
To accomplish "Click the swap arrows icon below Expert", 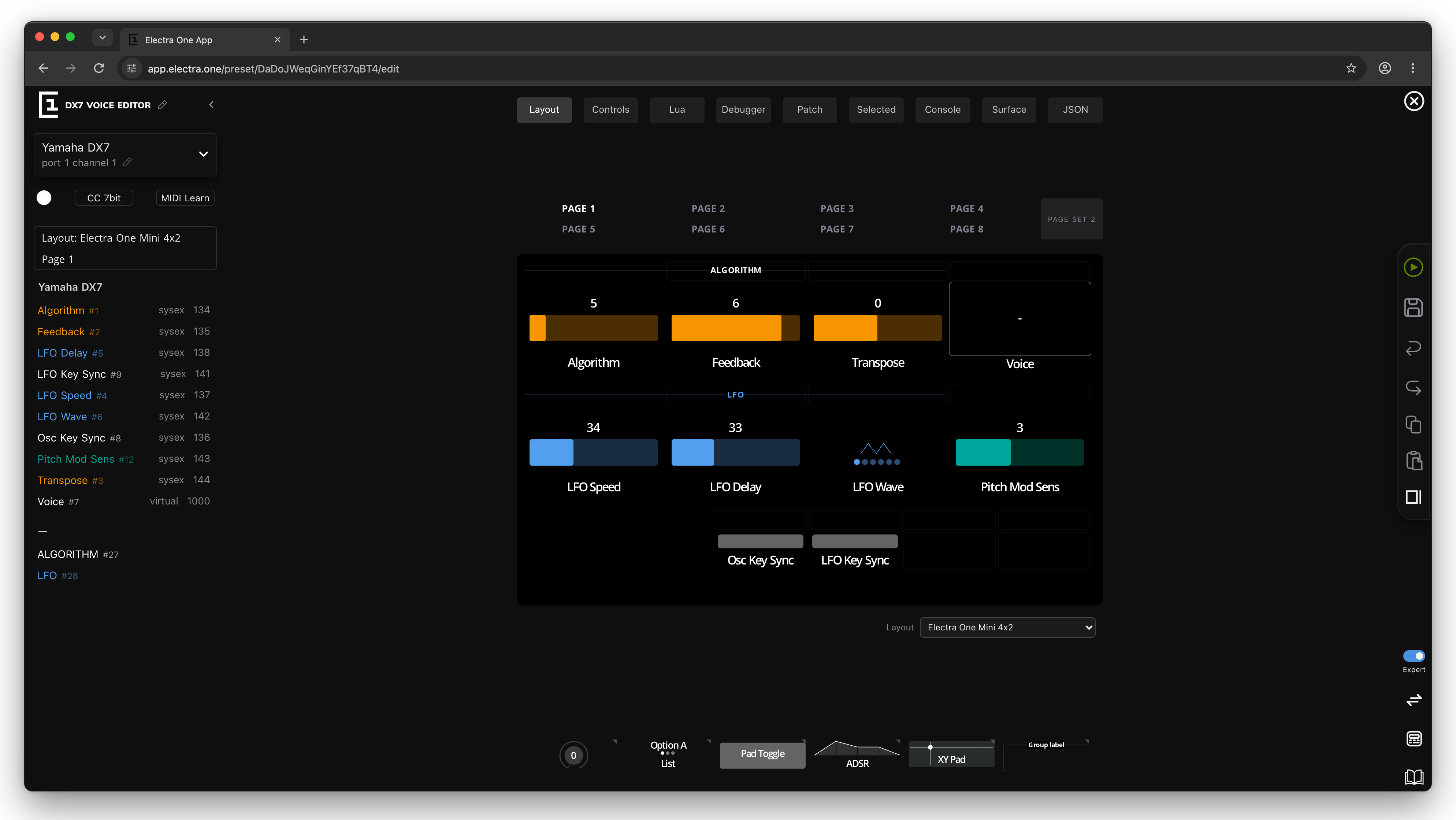I will [1414, 700].
